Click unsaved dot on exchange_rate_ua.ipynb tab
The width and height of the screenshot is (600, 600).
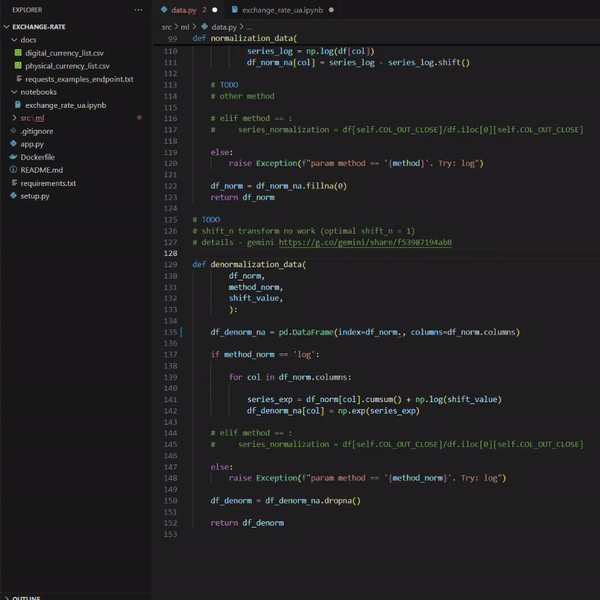point(331,10)
